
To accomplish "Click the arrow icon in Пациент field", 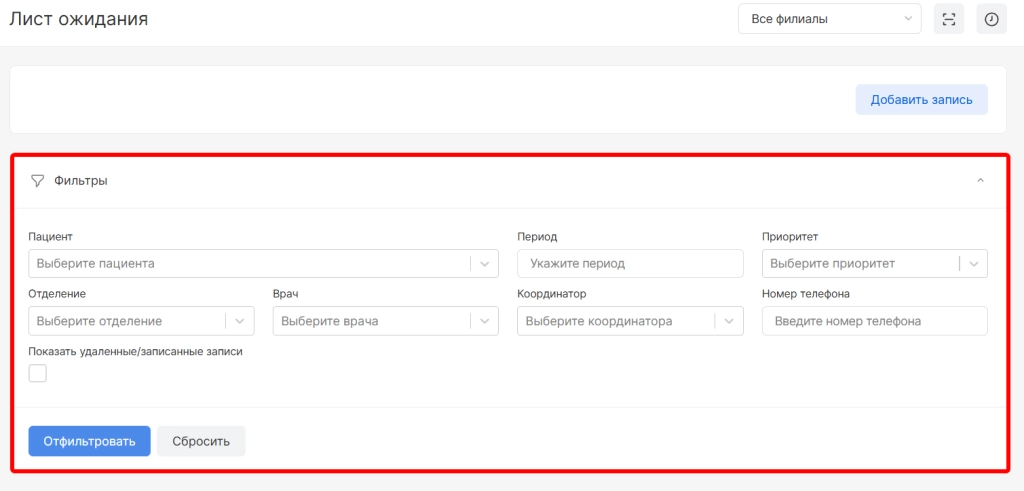I will [484, 264].
